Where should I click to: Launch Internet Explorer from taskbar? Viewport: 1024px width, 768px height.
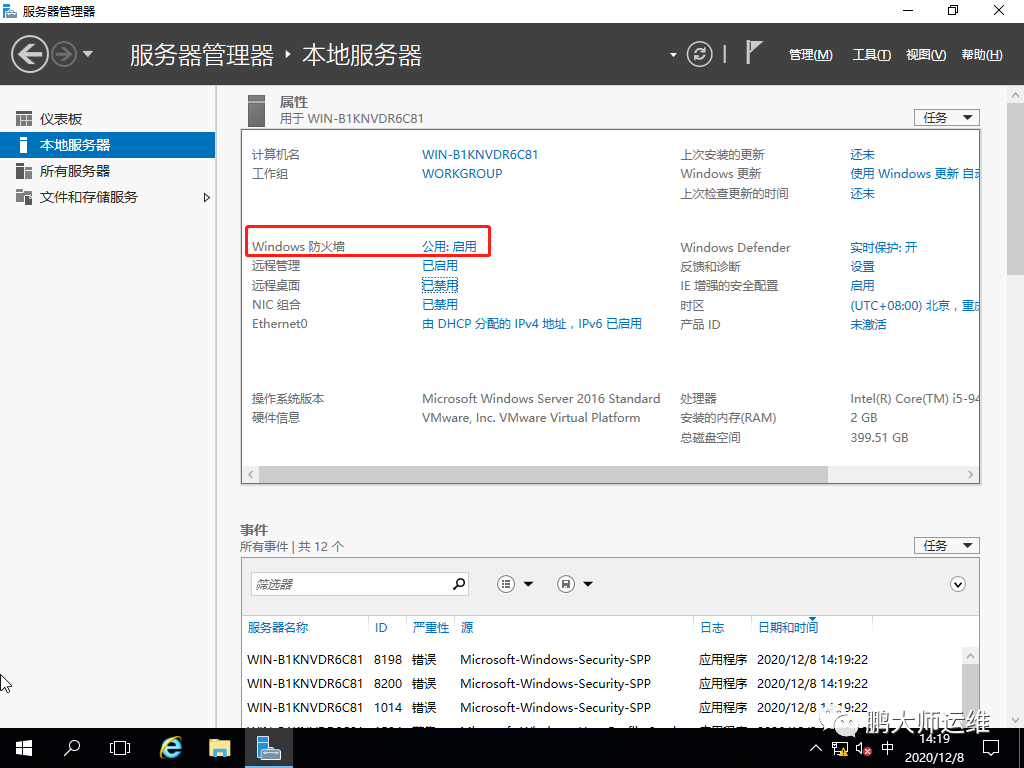pyautogui.click(x=171, y=748)
